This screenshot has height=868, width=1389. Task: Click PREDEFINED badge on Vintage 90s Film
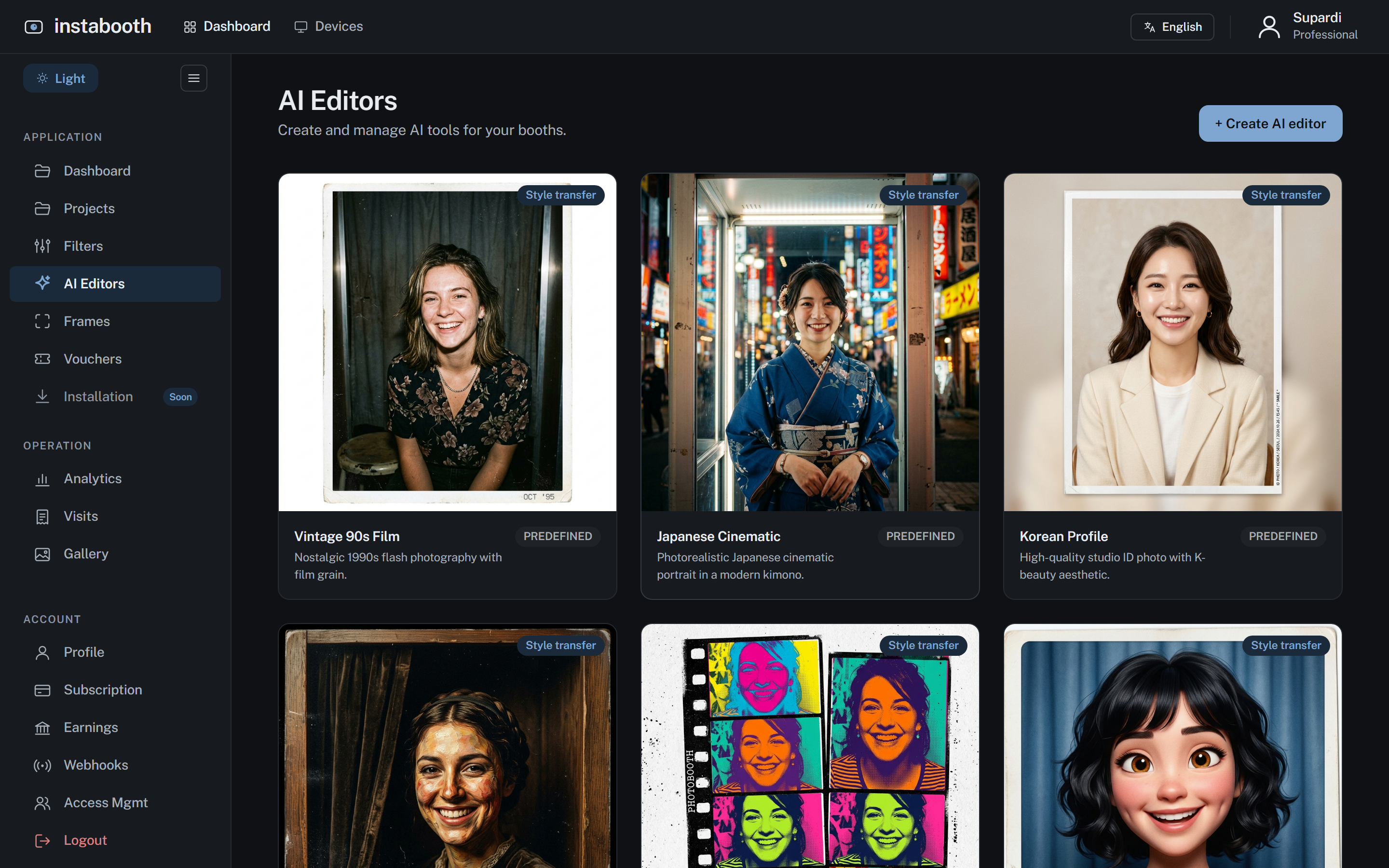tap(558, 536)
